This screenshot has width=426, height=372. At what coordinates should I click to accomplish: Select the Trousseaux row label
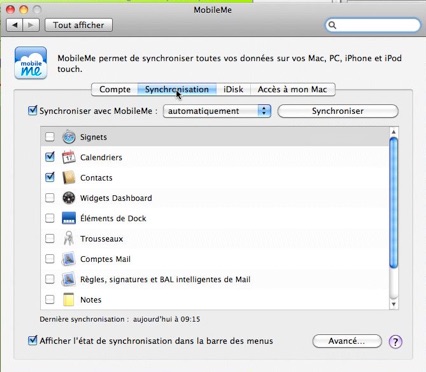[x=102, y=239]
